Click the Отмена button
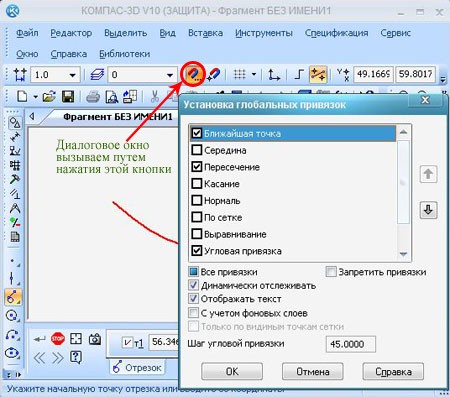450x397 pixels. click(313, 371)
